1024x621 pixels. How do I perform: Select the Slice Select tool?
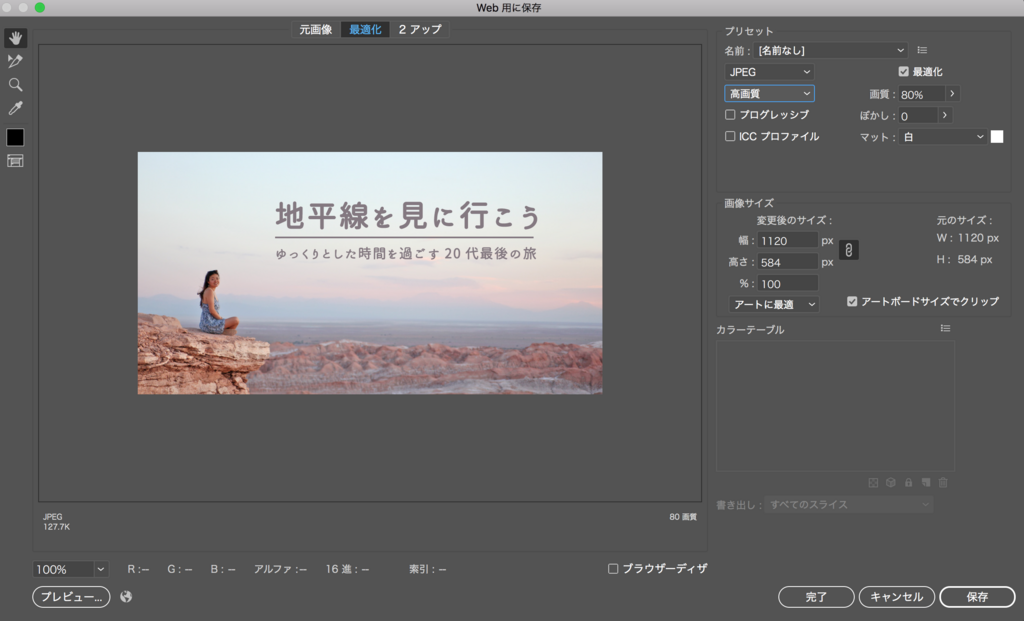coord(15,61)
